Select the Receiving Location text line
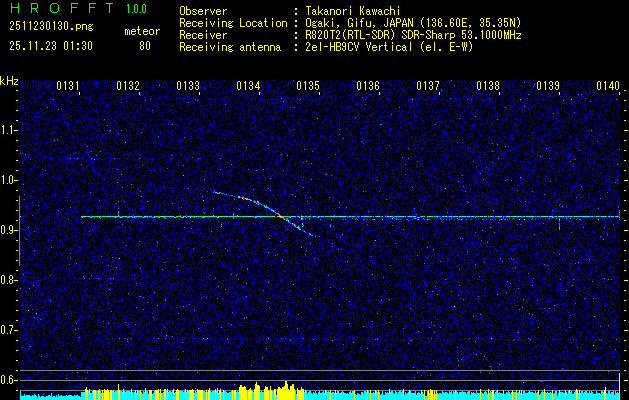629x400 pixels. (350, 23)
